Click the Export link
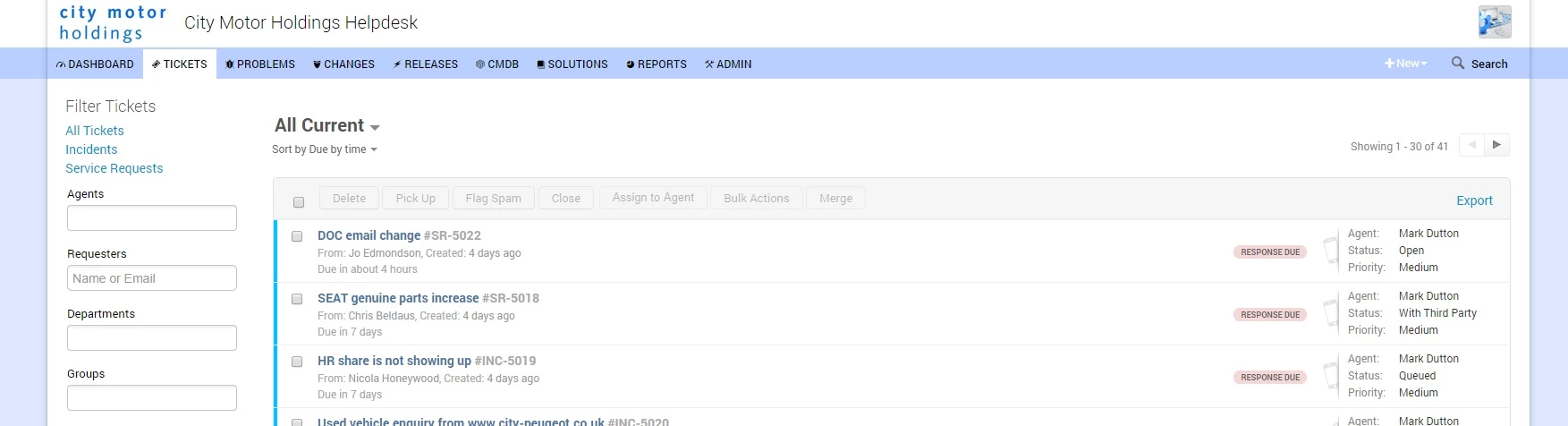1568x426 pixels. tap(1474, 200)
